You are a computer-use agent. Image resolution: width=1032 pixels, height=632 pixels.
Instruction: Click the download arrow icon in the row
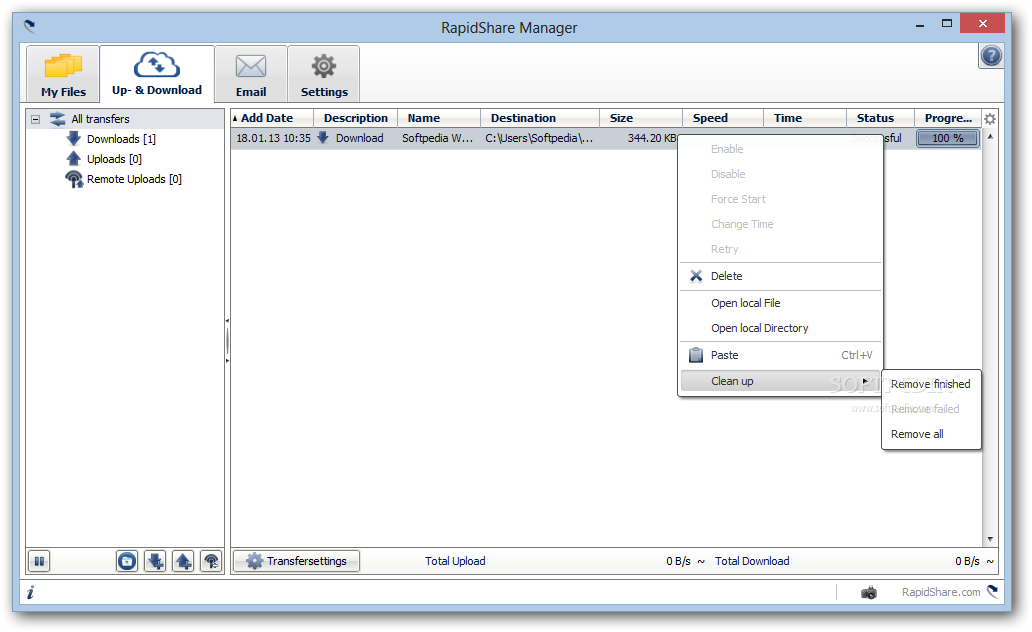323,138
